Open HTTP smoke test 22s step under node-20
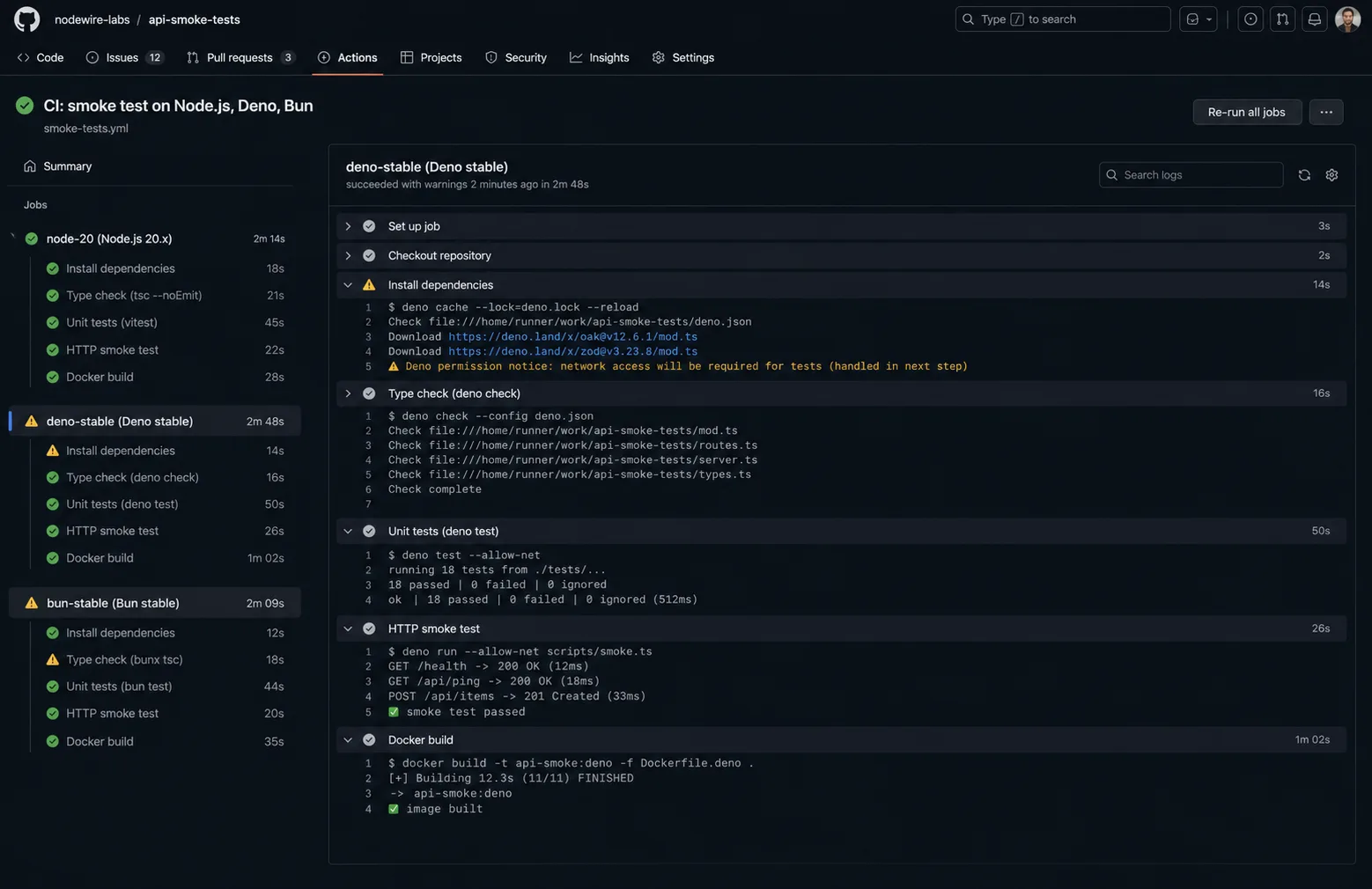Screen dimensions: 1372x889 [166, 350]
